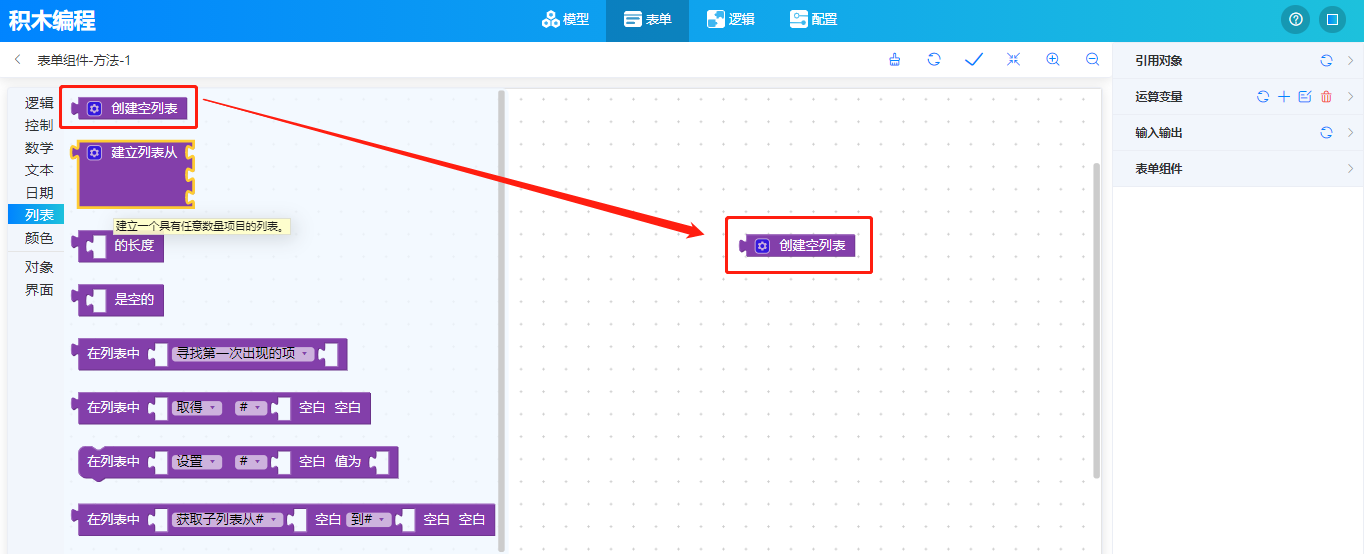Open the 取得 dropdown in list block

click(x=198, y=408)
